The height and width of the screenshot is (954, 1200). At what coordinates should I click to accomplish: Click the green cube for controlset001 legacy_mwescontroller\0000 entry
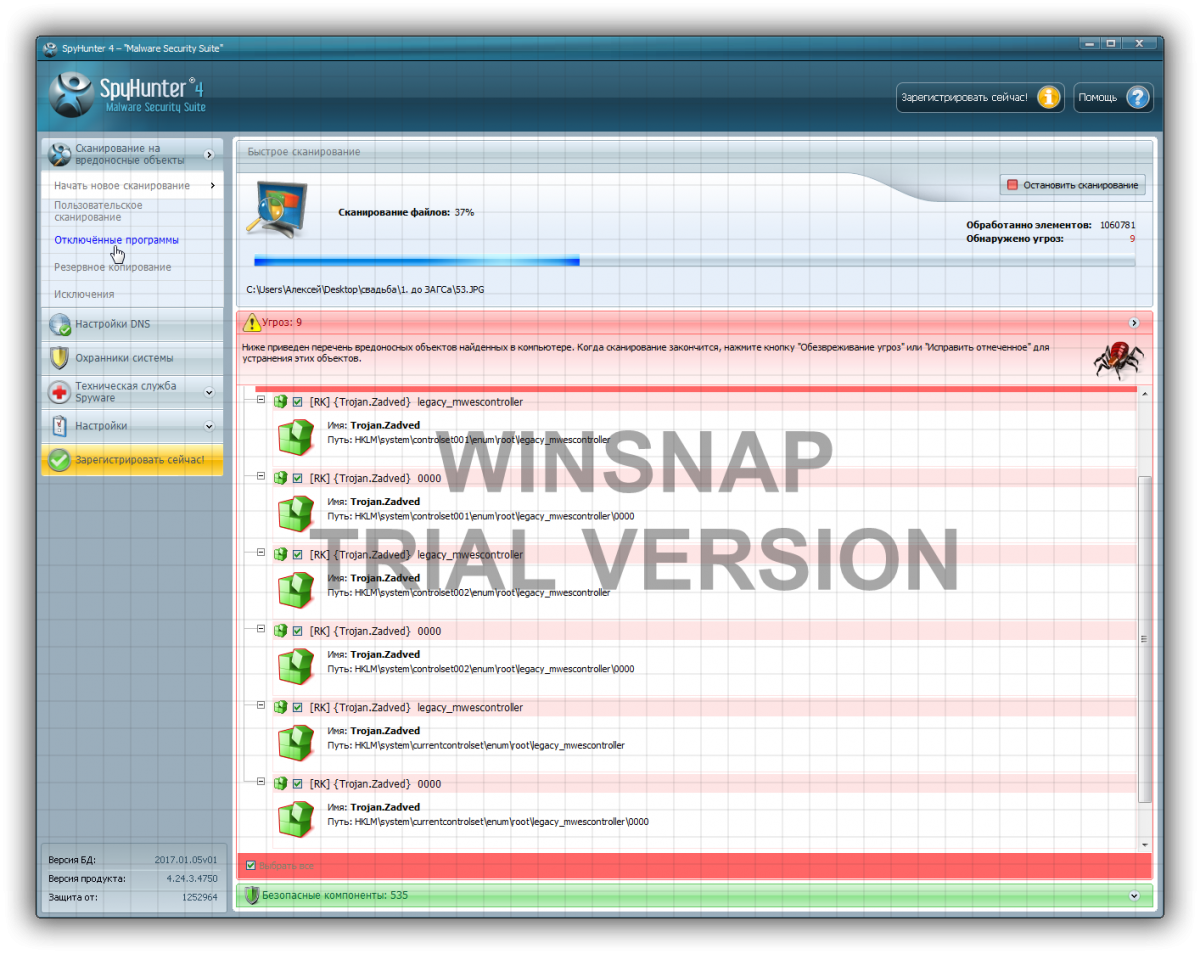pyautogui.click(x=296, y=513)
